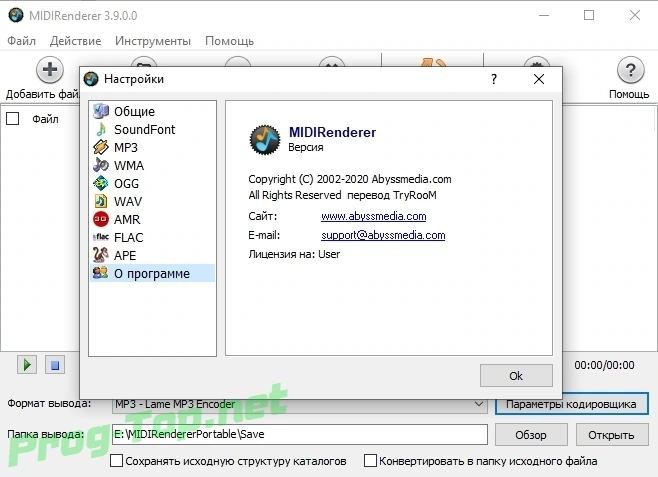Click the MIDIRenderer main window title icon

[x=16, y=15]
